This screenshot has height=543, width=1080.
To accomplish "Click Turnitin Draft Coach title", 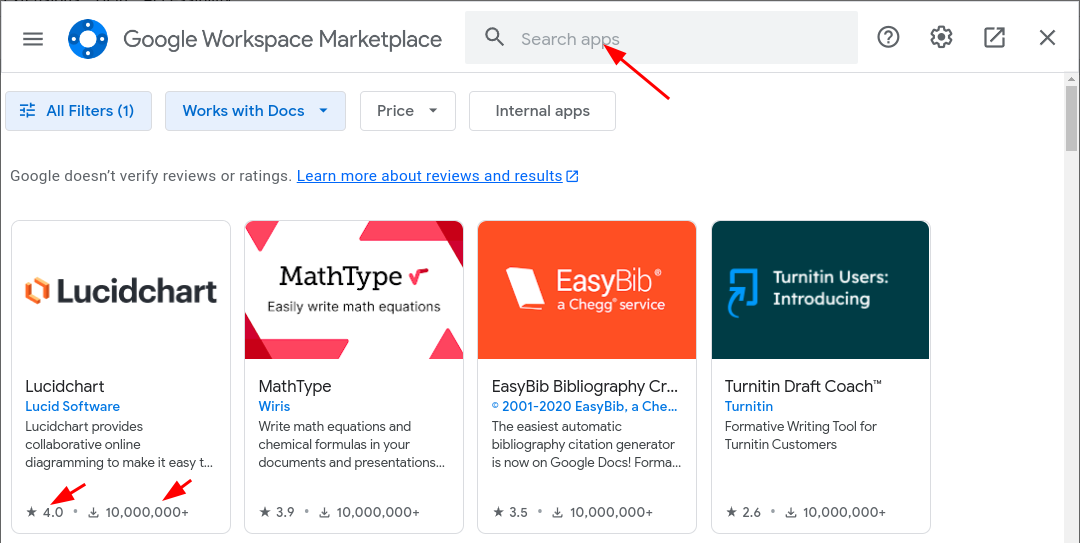I will (803, 387).
